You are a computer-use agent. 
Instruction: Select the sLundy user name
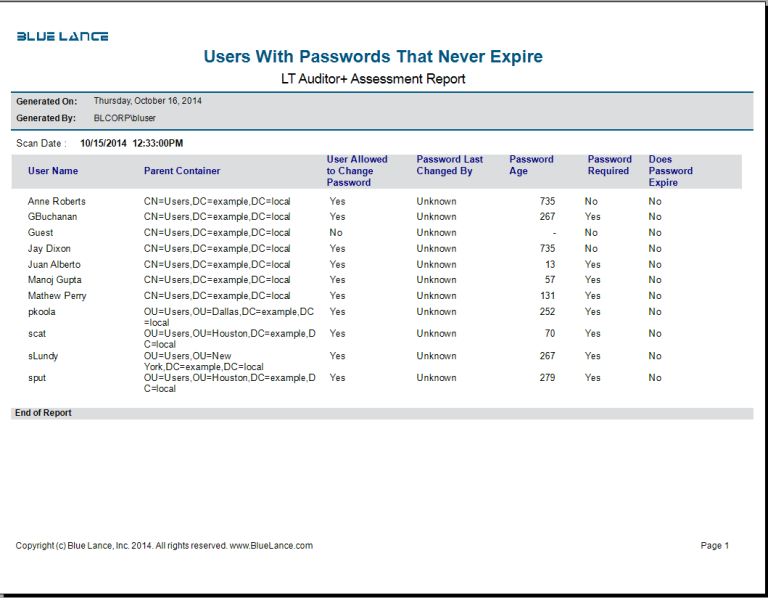[43, 356]
